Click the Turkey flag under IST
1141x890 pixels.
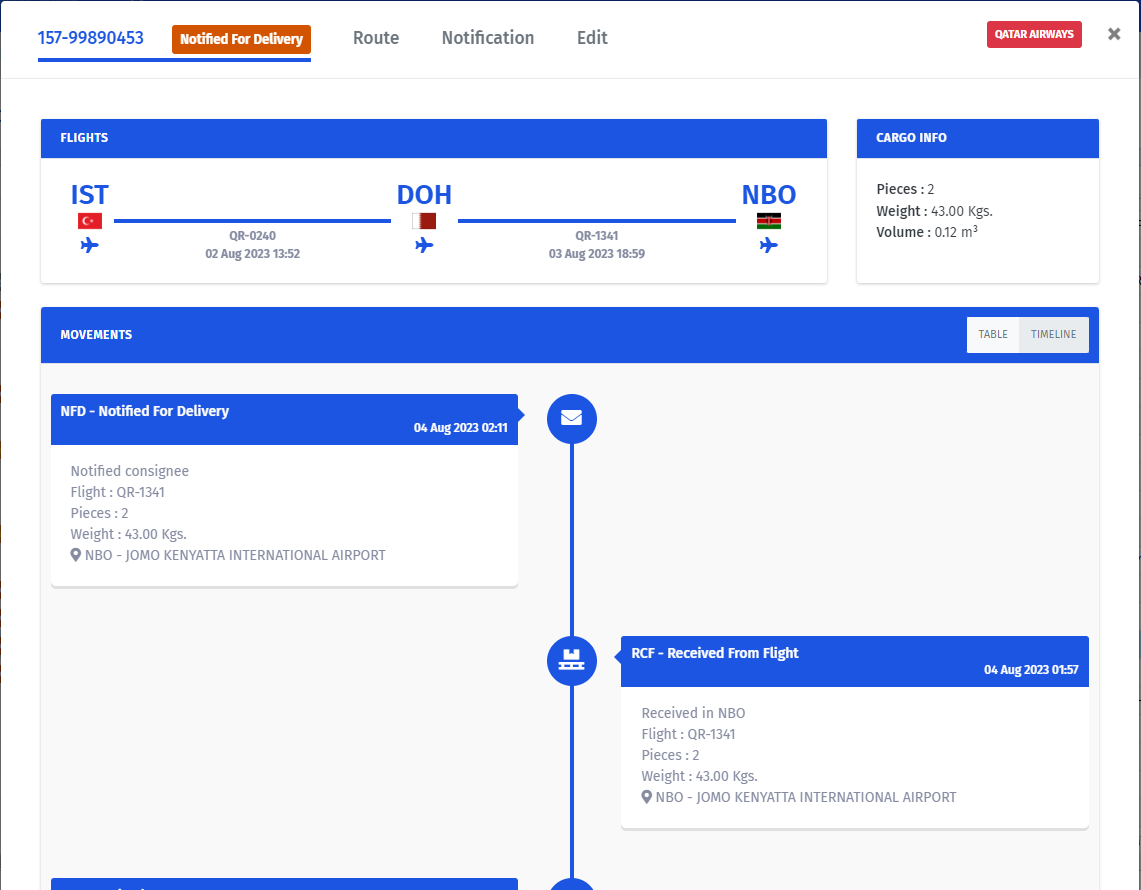(90, 220)
